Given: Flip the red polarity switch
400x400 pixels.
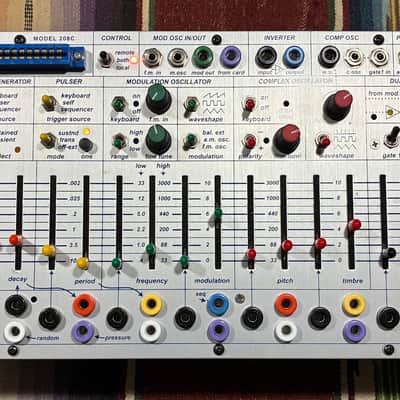Looking at the screenshot, I should 250,141.
